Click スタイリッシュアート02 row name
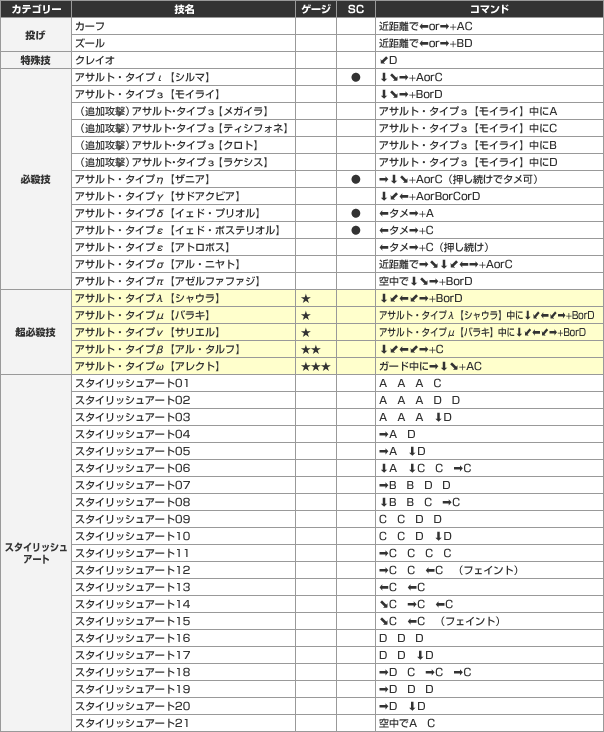 point(132,400)
